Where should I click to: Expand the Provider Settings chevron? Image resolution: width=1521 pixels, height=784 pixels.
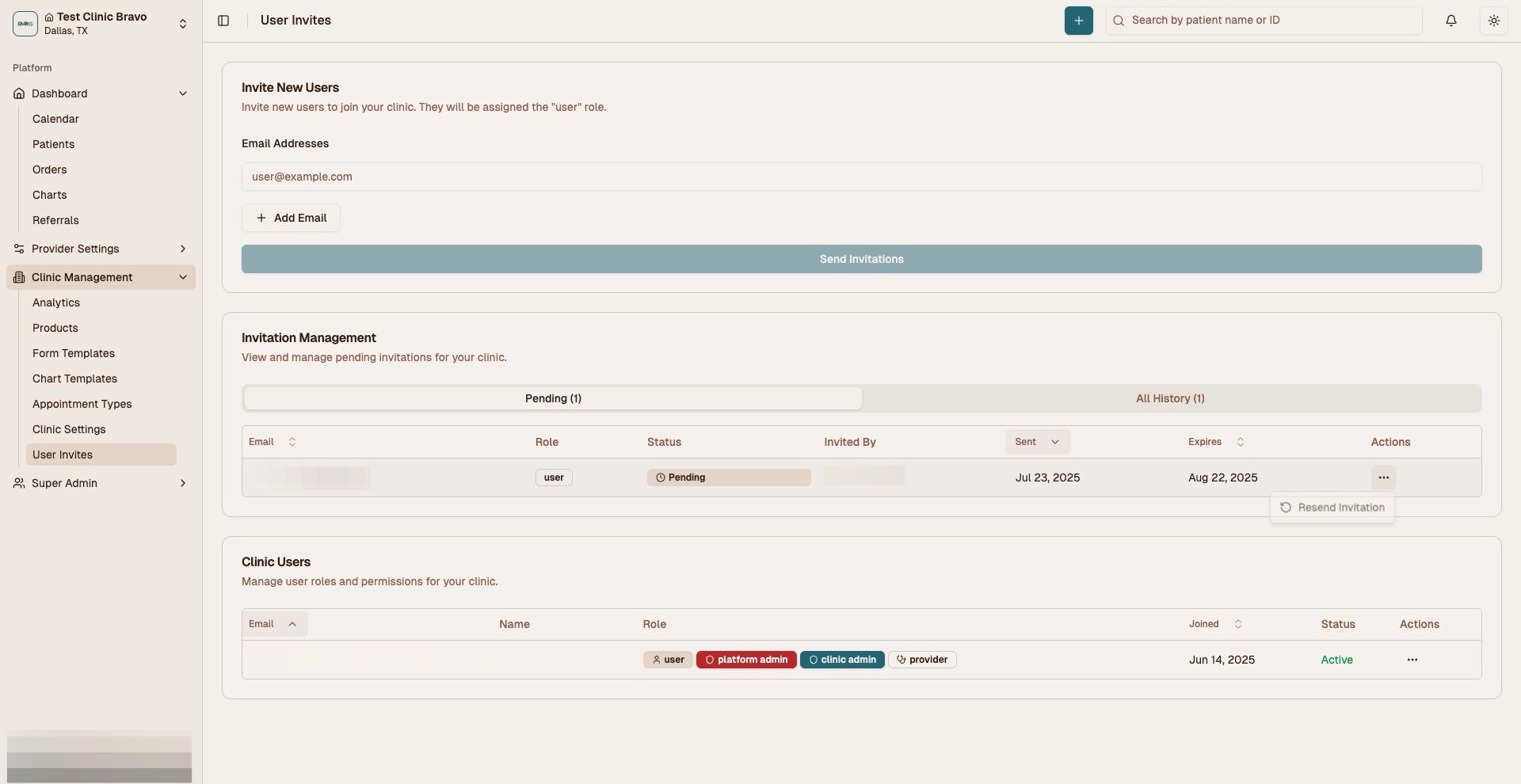click(x=183, y=249)
